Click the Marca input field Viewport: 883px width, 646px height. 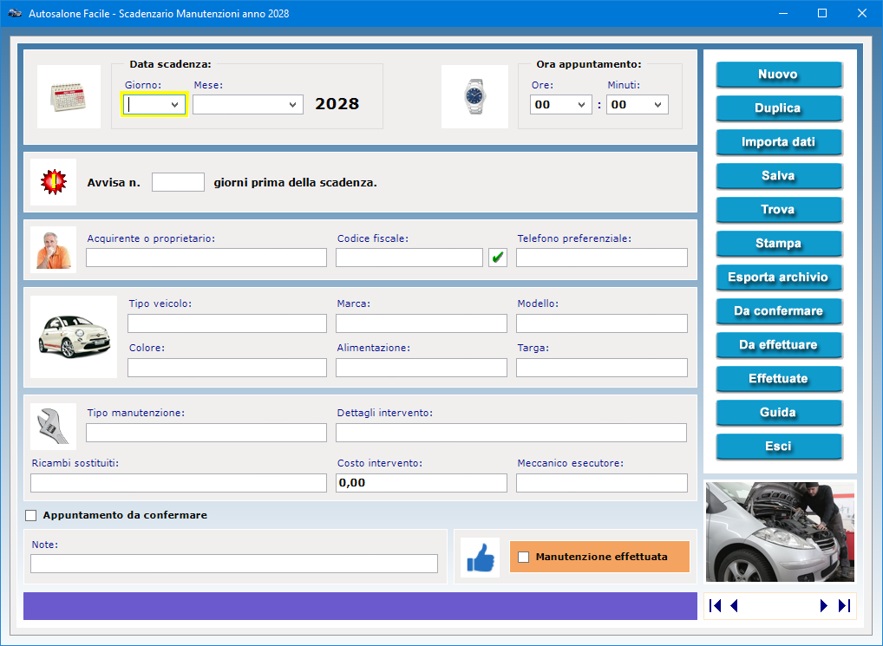421,323
